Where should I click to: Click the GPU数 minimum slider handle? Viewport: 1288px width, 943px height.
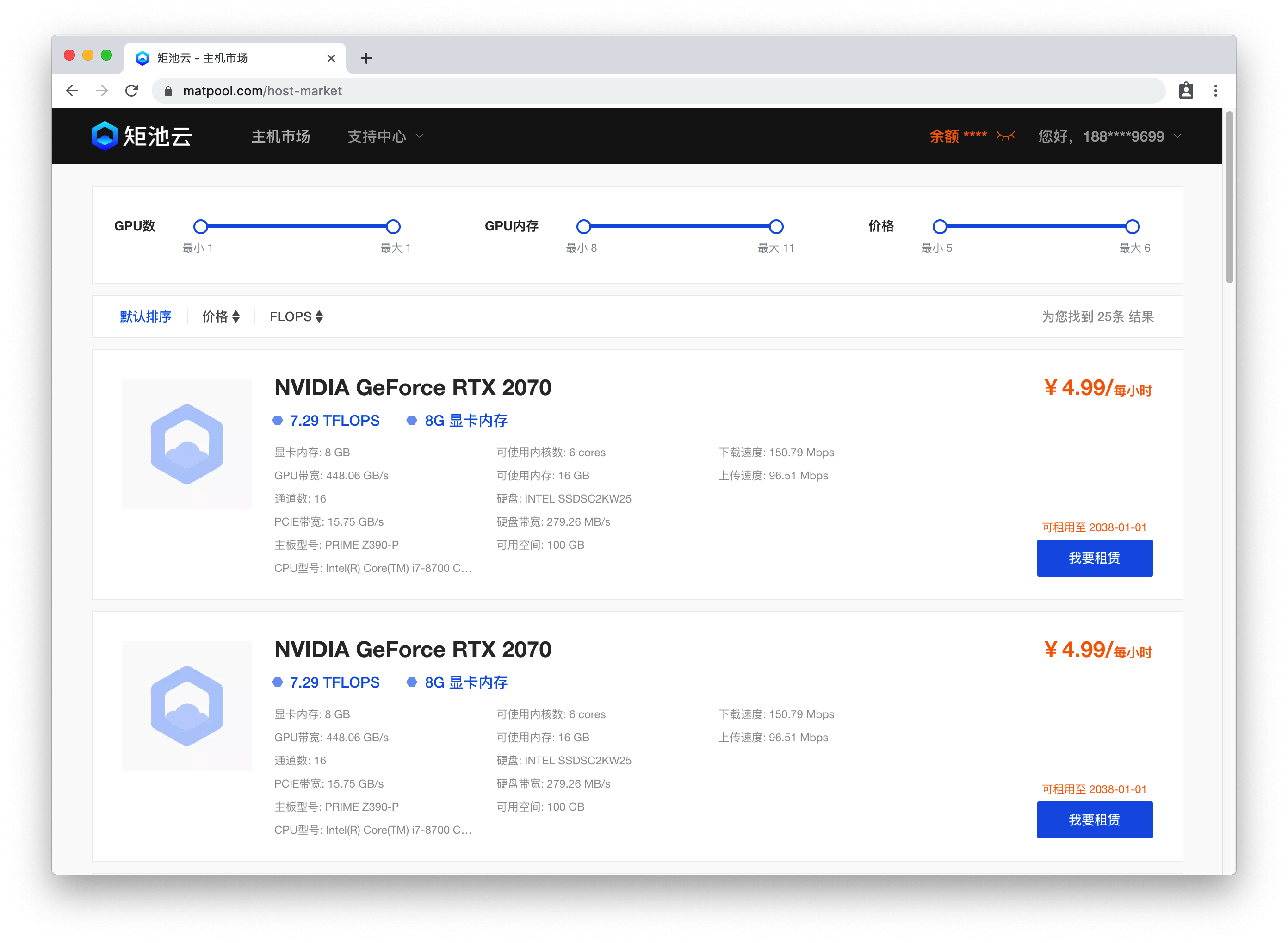pyautogui.click(x=200, y=227)
